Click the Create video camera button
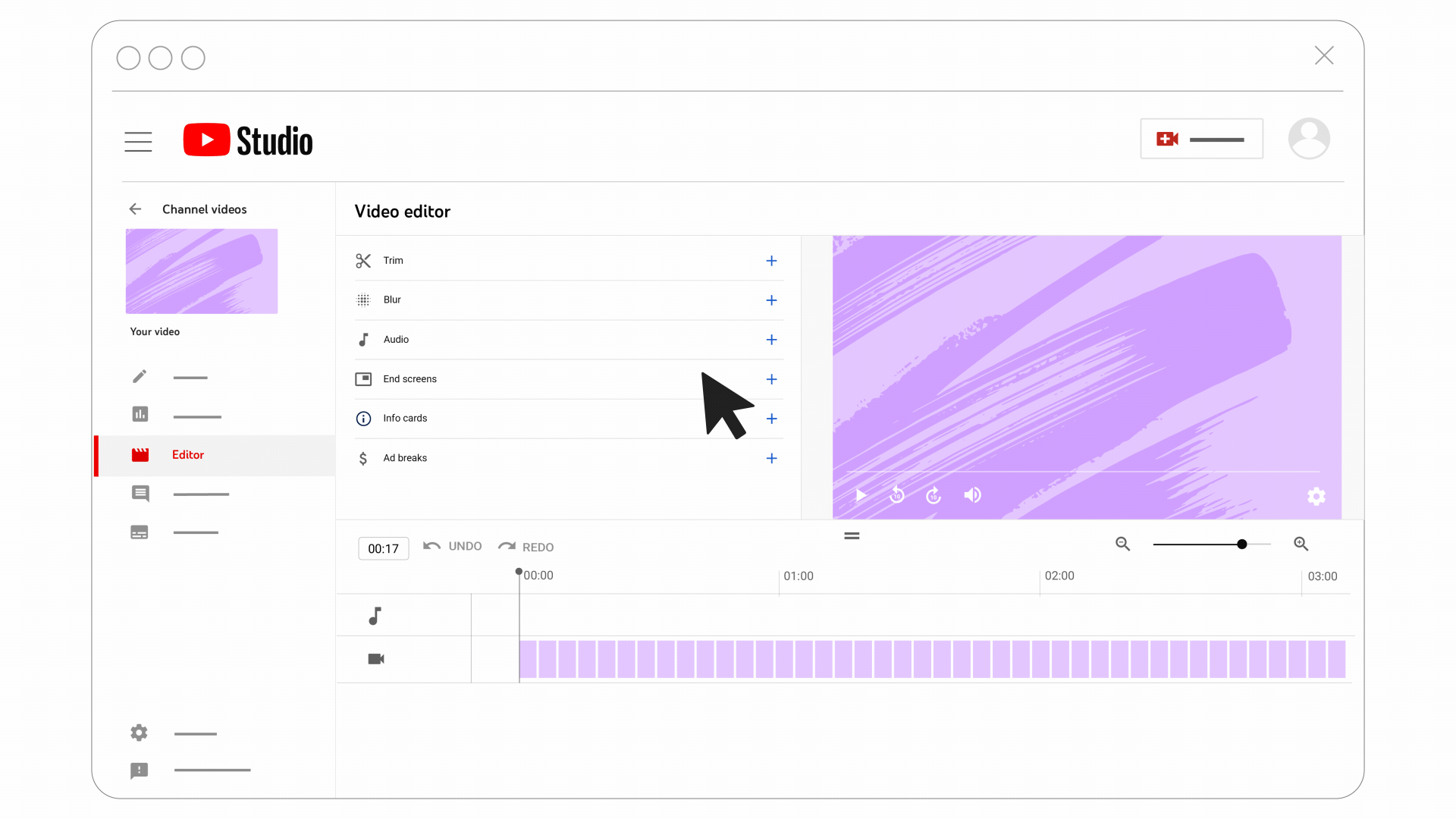The width and height of the screenshot is (1456, 819). click(x=1201, y=139)
